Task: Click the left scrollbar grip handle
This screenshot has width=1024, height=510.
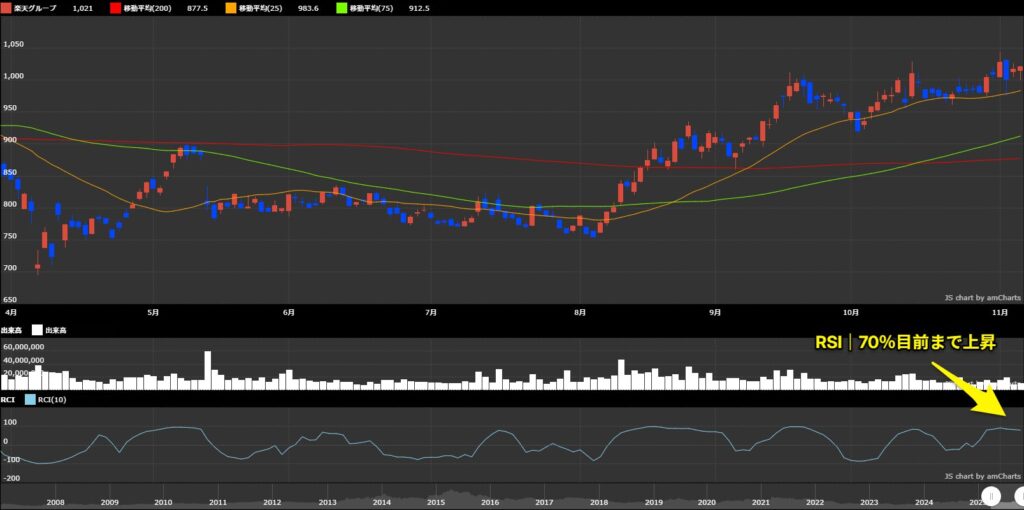Action: pyautogui.click(x=994, y=495)
